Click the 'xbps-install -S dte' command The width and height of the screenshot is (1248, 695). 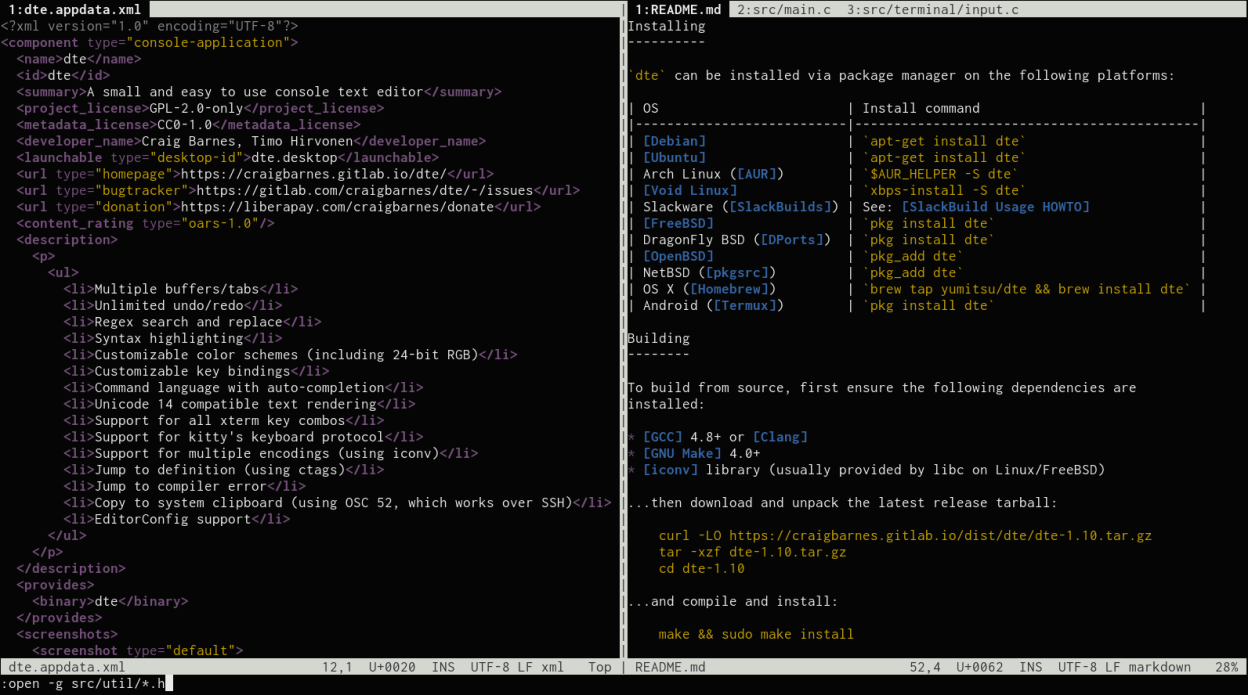click(944, 190)
